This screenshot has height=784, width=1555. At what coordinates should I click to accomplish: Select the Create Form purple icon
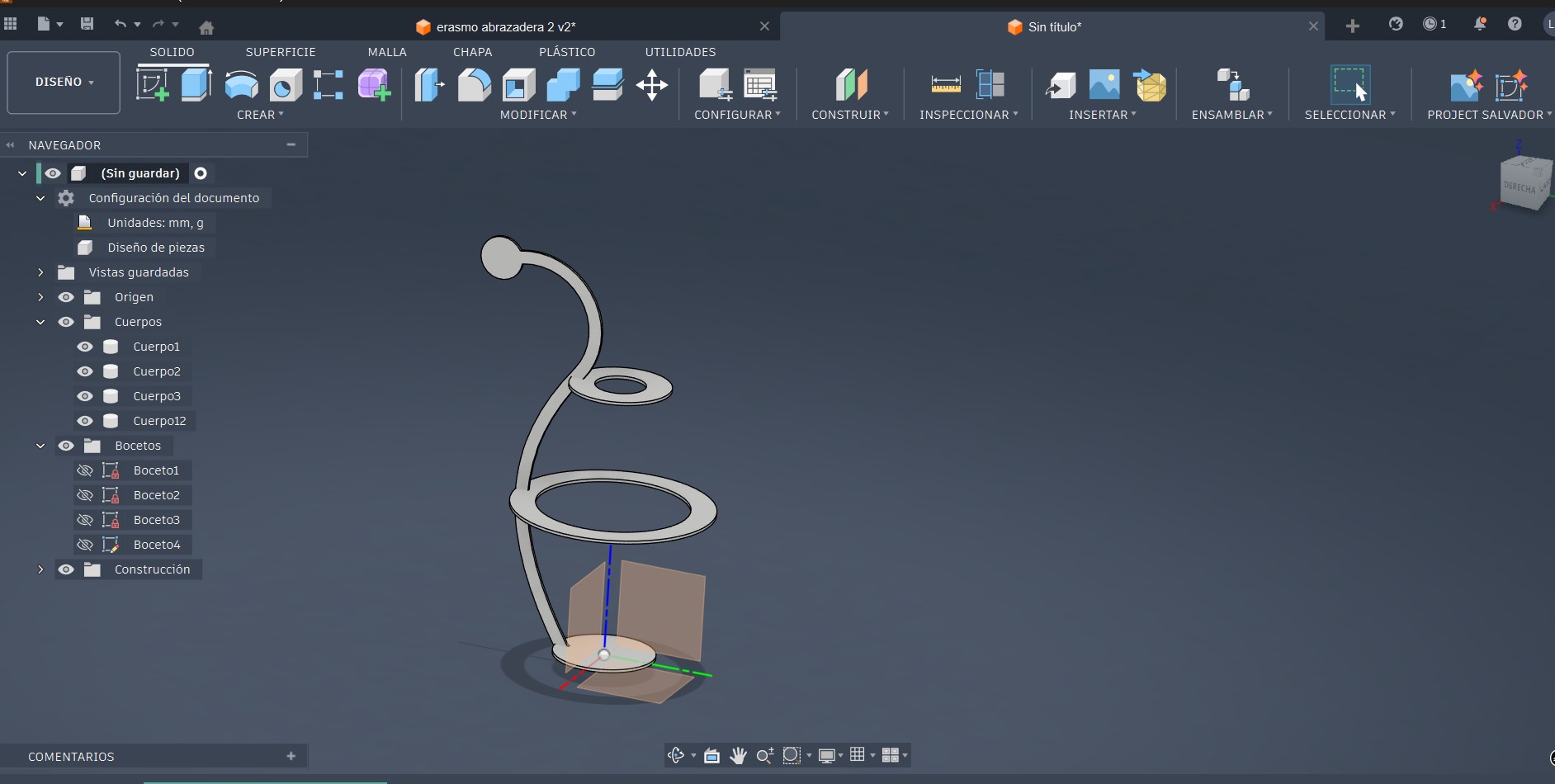point(374,85)
